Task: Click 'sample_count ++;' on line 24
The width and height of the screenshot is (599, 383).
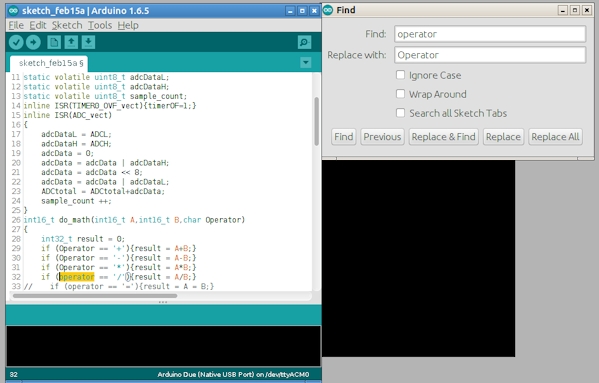Action: (76, 201)
